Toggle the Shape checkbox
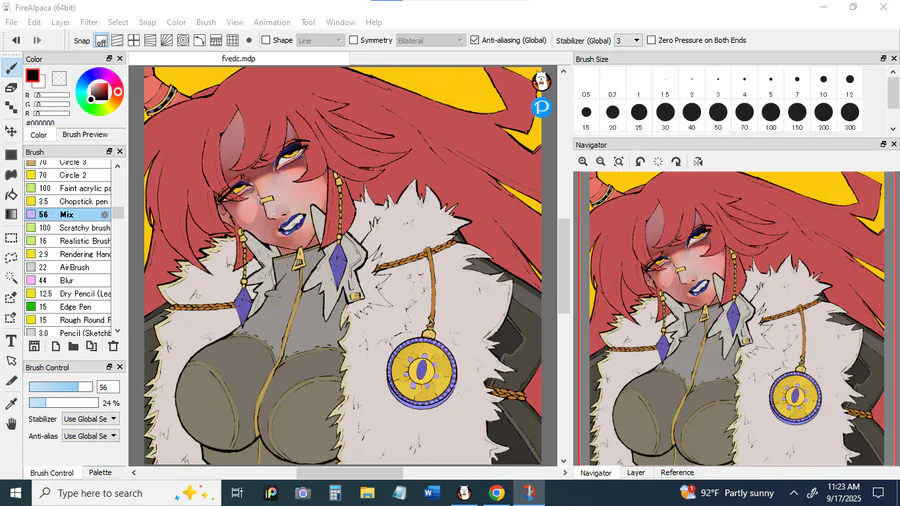Screen dimensions: 900x506 click(x=266, y=40)
